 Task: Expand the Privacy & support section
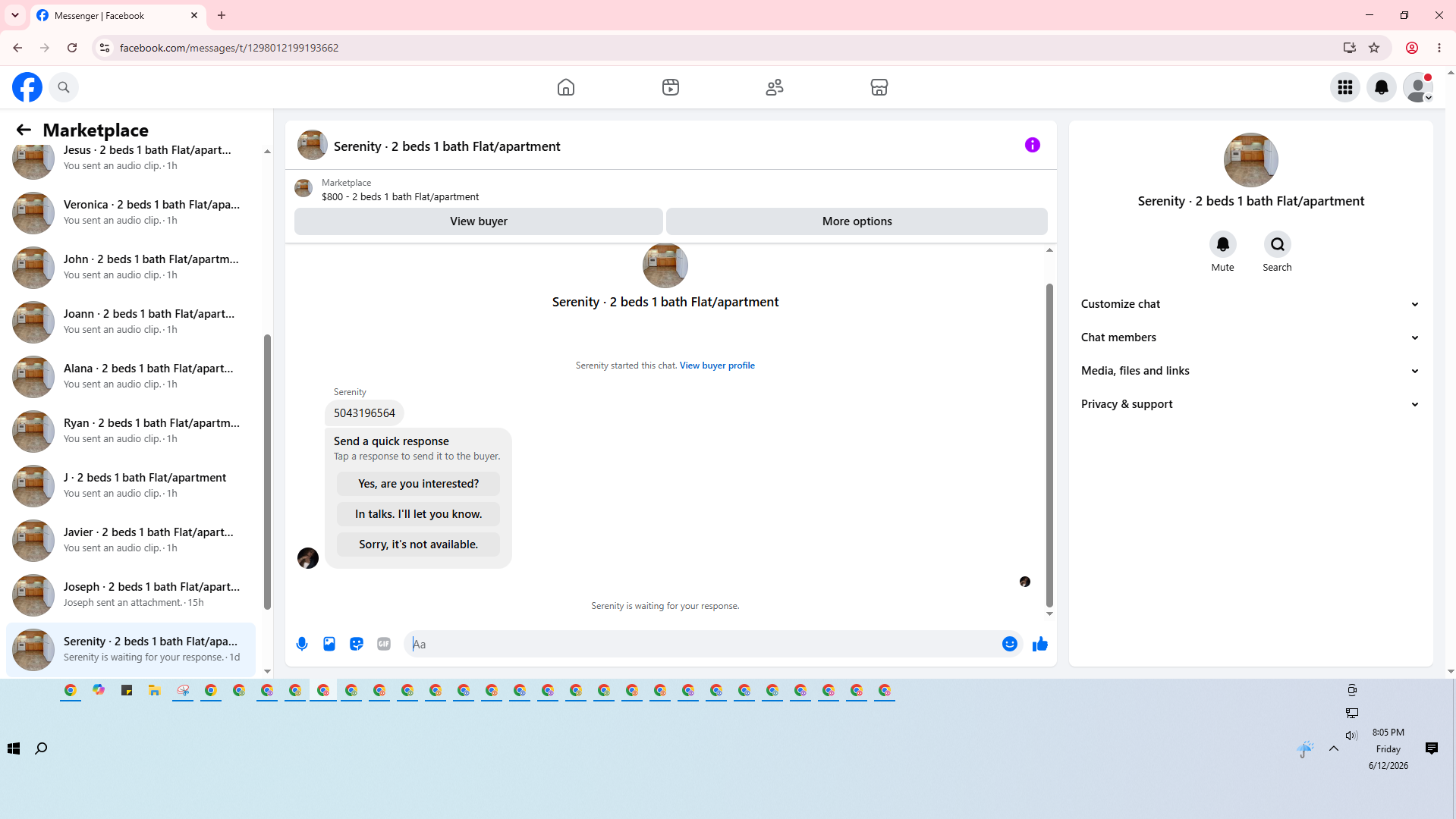click(x=1250, y=404)
